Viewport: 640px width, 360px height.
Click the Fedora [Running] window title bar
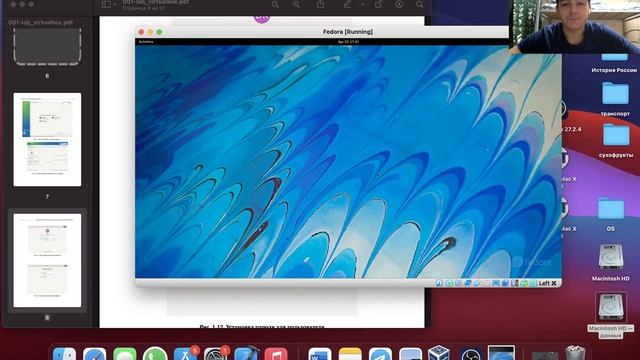click(348, 32)
